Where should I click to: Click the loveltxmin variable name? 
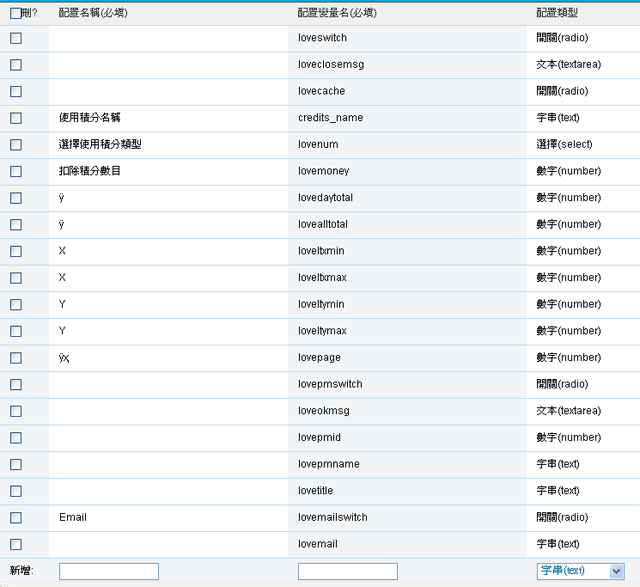point(321,251)
